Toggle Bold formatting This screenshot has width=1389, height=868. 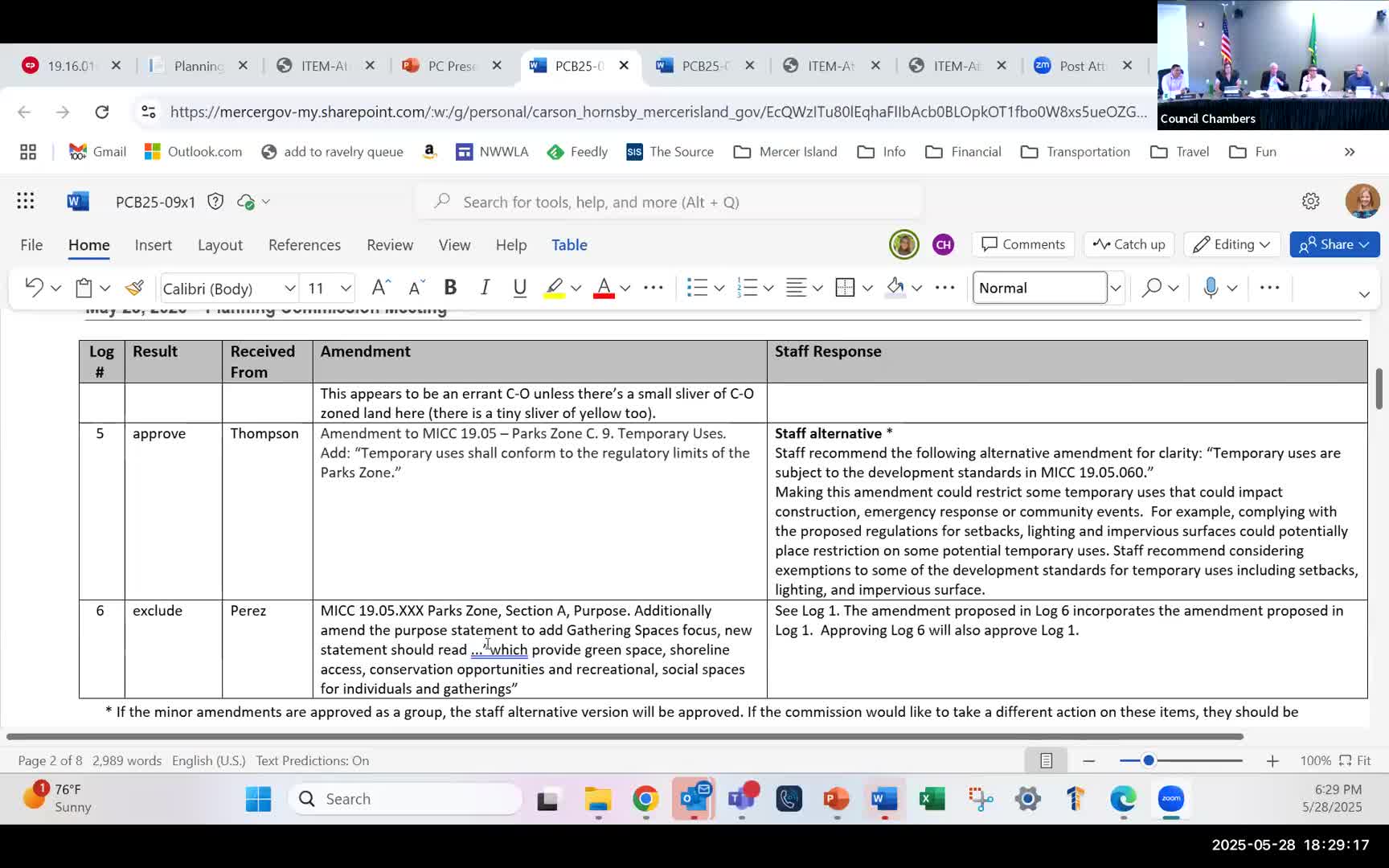click(450, 288)
